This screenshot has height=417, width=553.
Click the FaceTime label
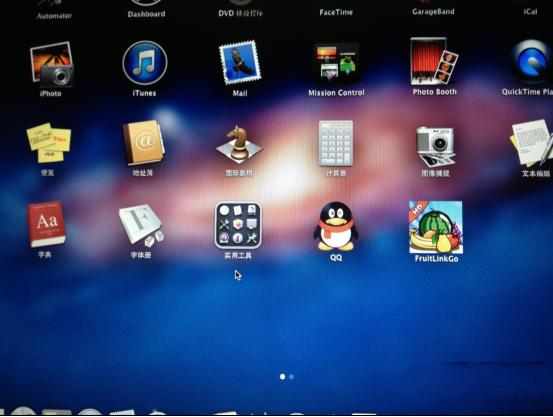[x=336, y=12]
